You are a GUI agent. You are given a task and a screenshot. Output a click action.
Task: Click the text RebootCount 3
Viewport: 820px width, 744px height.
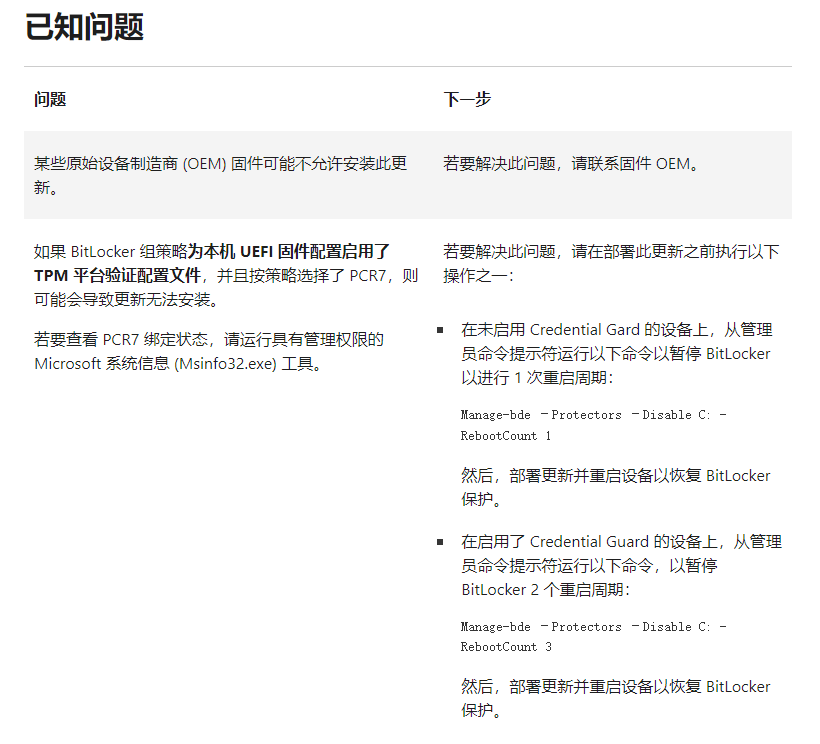pos(506,647)
